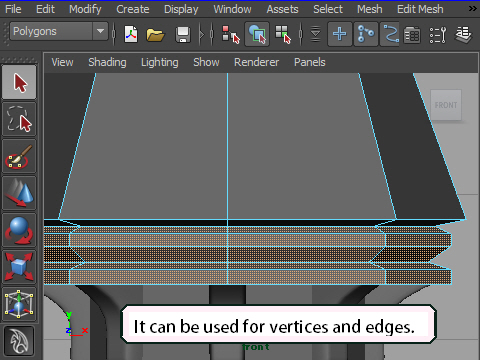Screen dimensions: 480x360
Task: Click the FRONT view cube face
Action: pos(446,105)
